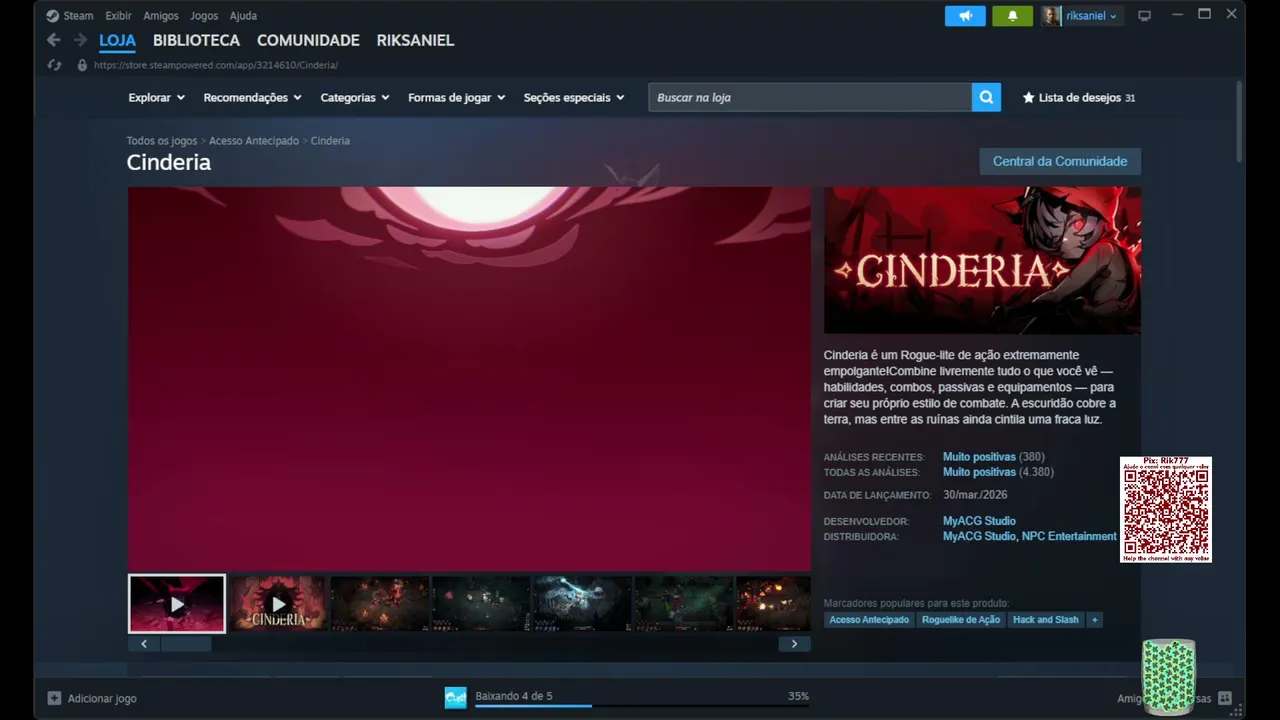Click the Steam logo menu
This screenshot has height=720, width=1280.
tap(53, 16)
